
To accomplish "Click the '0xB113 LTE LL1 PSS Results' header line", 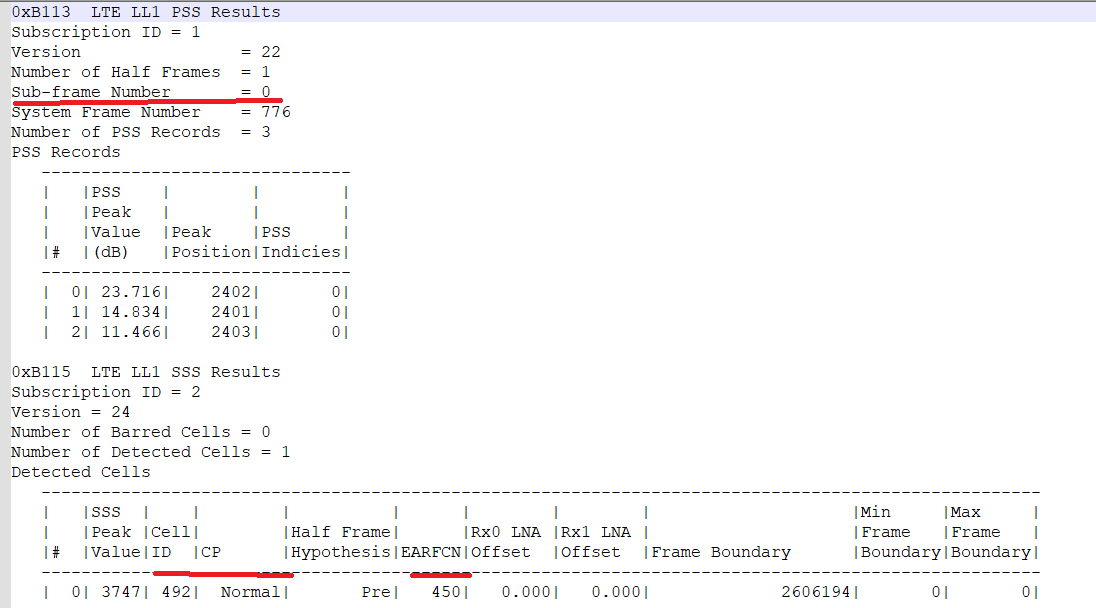I will click(146, 12).
